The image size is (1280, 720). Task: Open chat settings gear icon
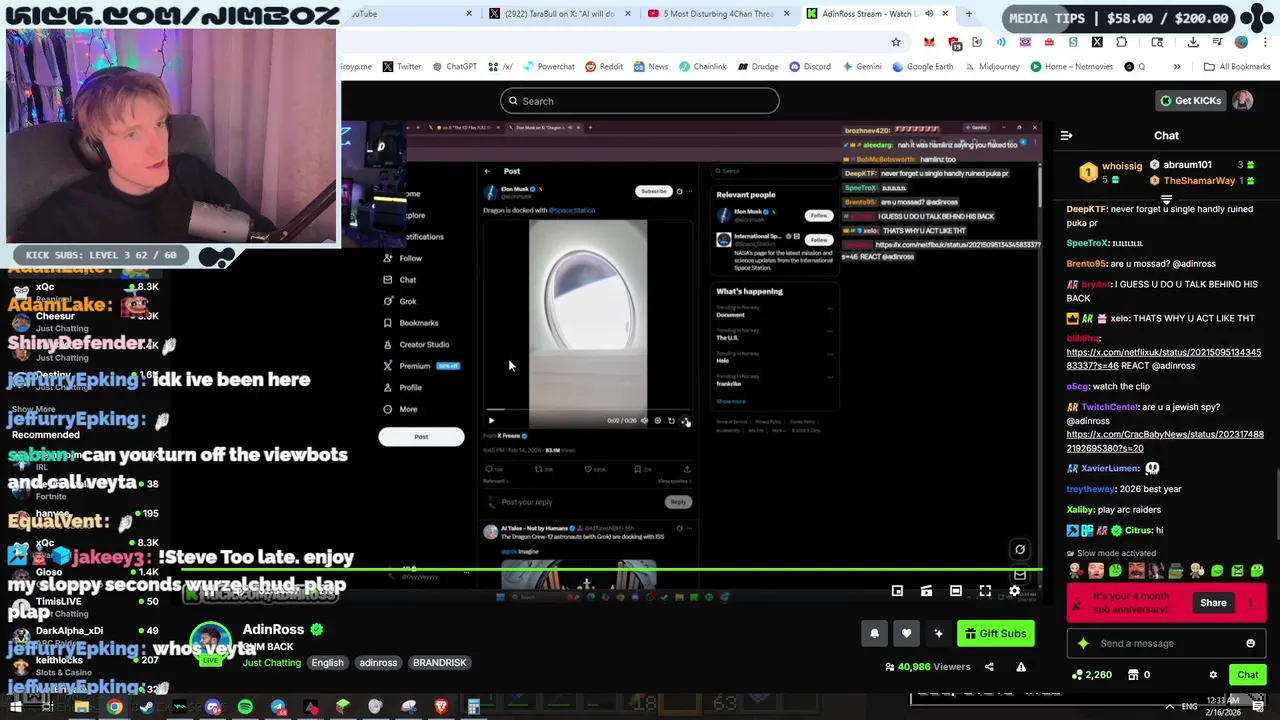coord(1213,675)
